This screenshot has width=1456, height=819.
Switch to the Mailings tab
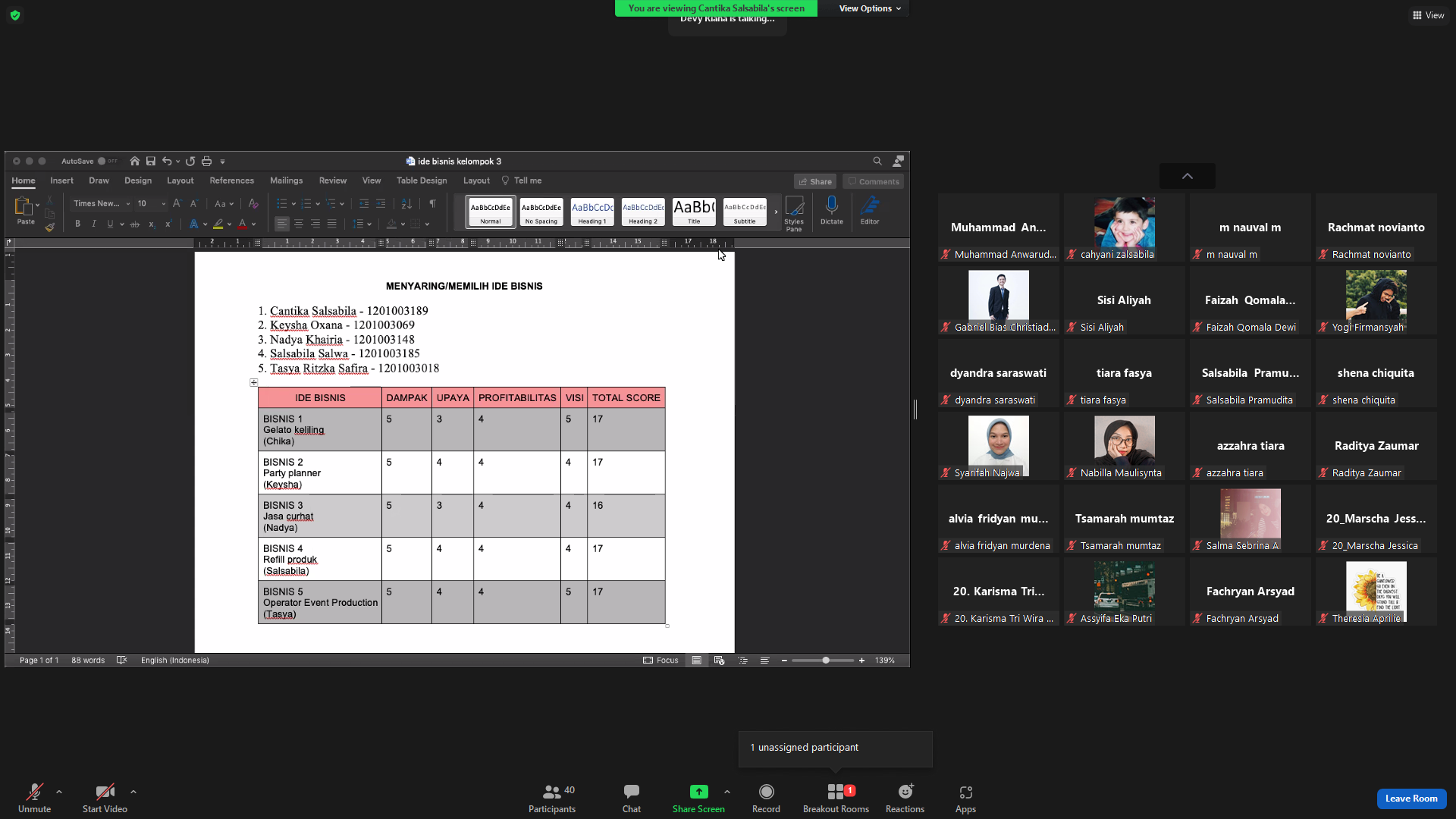(x=286, y=180)
